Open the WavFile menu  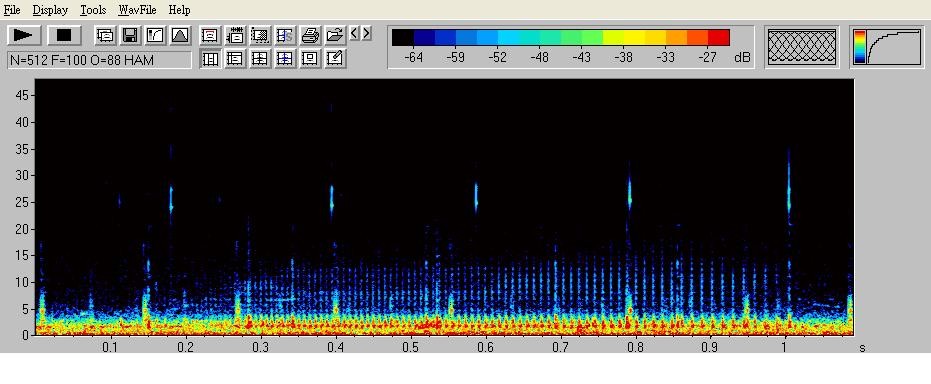point(137,10)
